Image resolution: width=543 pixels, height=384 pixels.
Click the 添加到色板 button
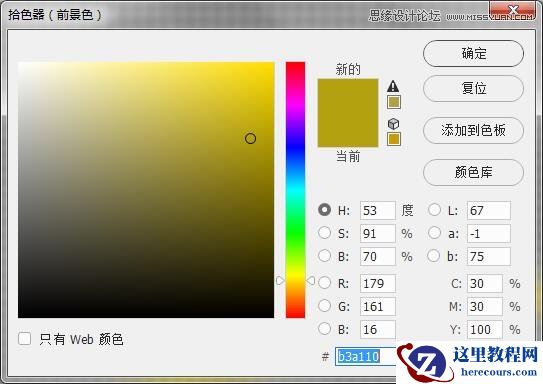pos(473,131)
